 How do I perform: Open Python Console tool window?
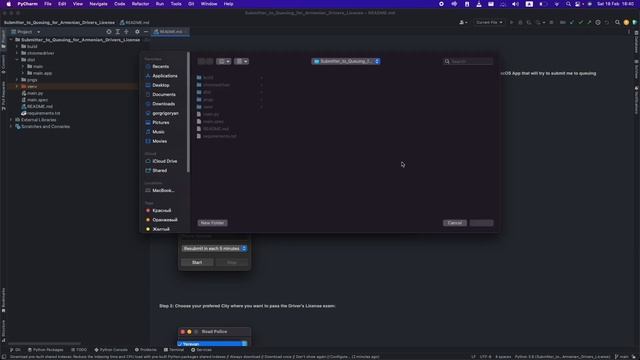[111, 350]
